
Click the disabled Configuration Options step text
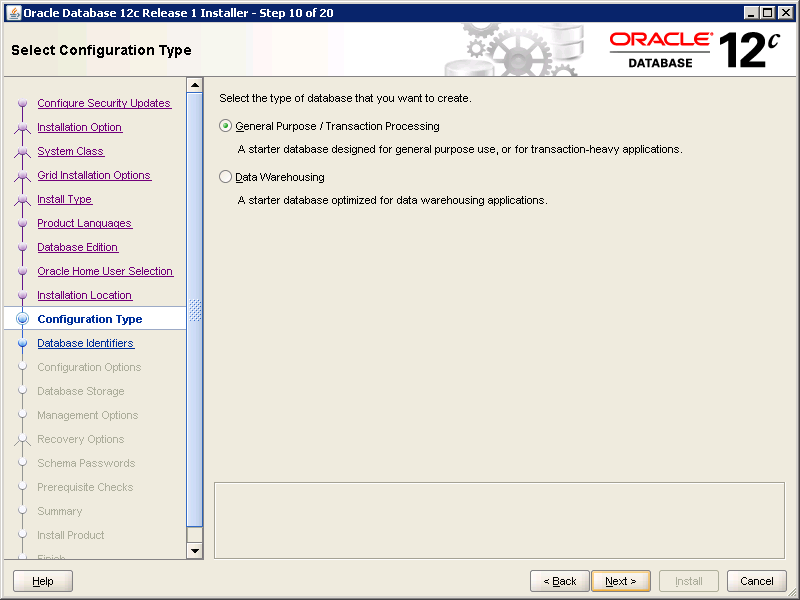click(89, 367)
